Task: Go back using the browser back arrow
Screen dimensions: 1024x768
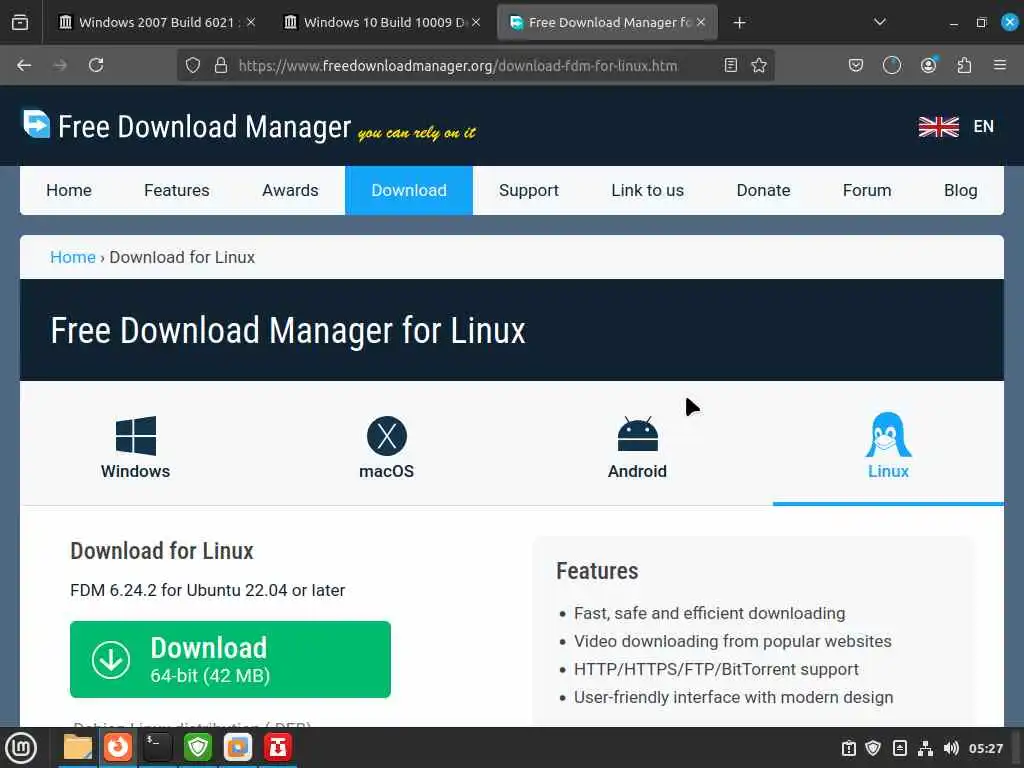Action: coord(24,65)
